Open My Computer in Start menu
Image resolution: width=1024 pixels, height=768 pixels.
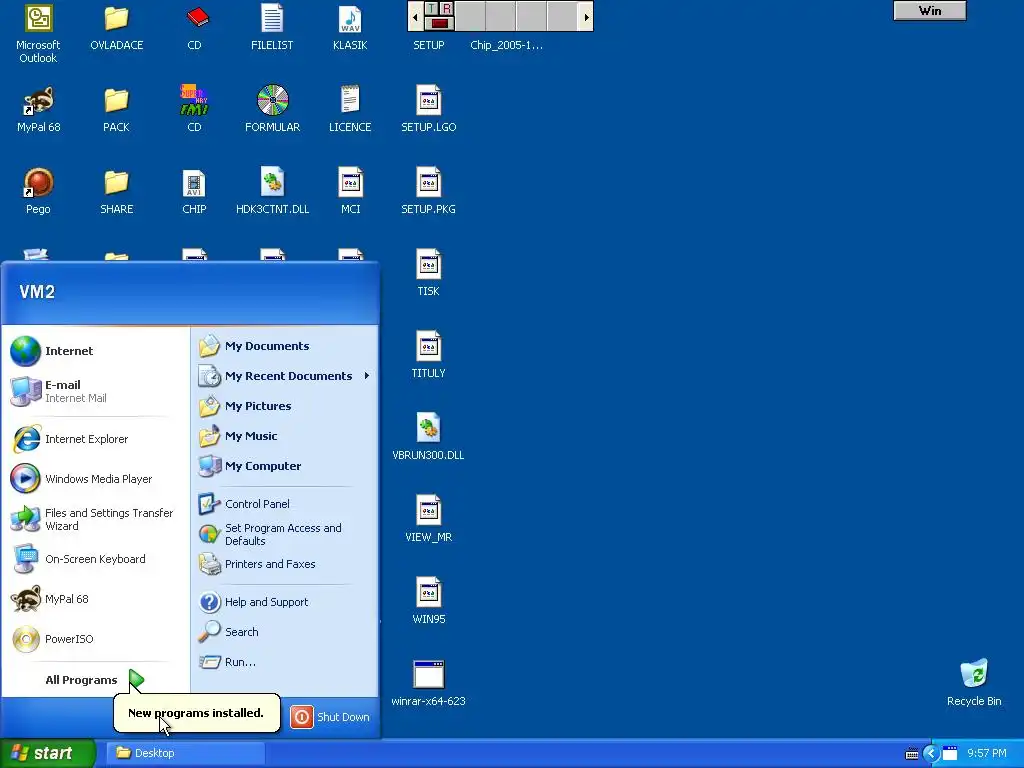pos(285,466)
